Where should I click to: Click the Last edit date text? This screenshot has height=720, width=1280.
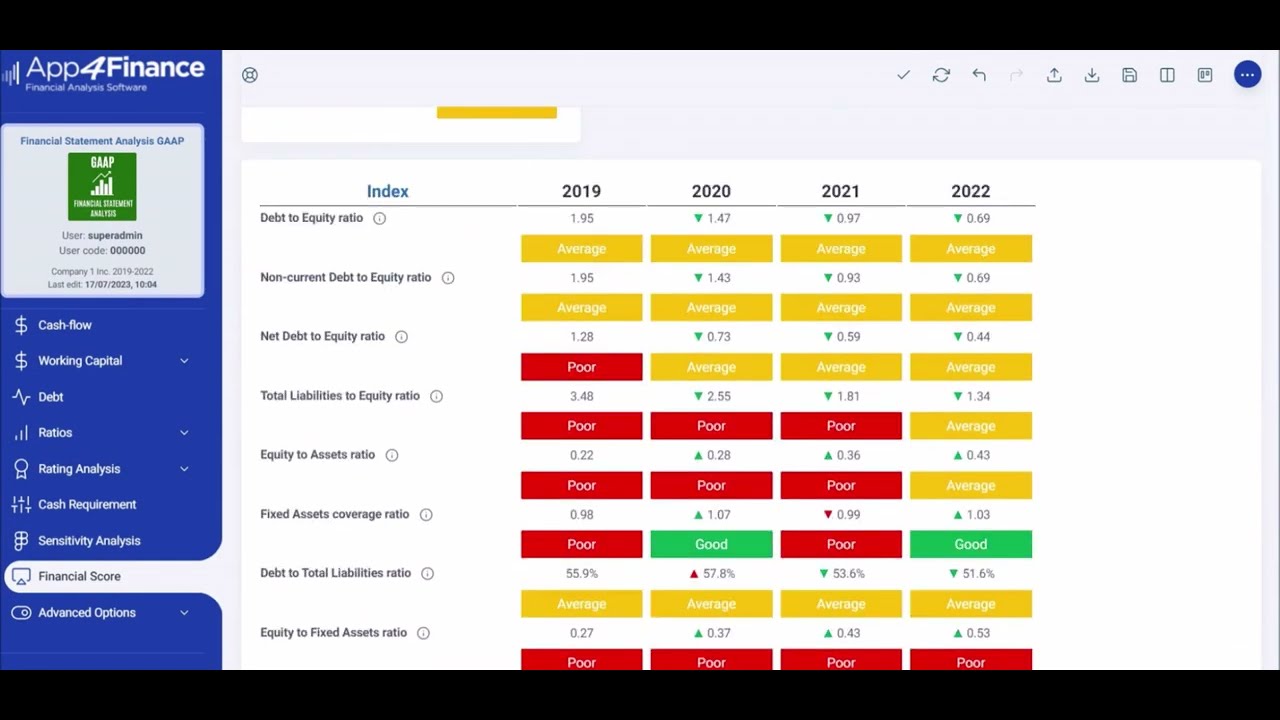102,285
